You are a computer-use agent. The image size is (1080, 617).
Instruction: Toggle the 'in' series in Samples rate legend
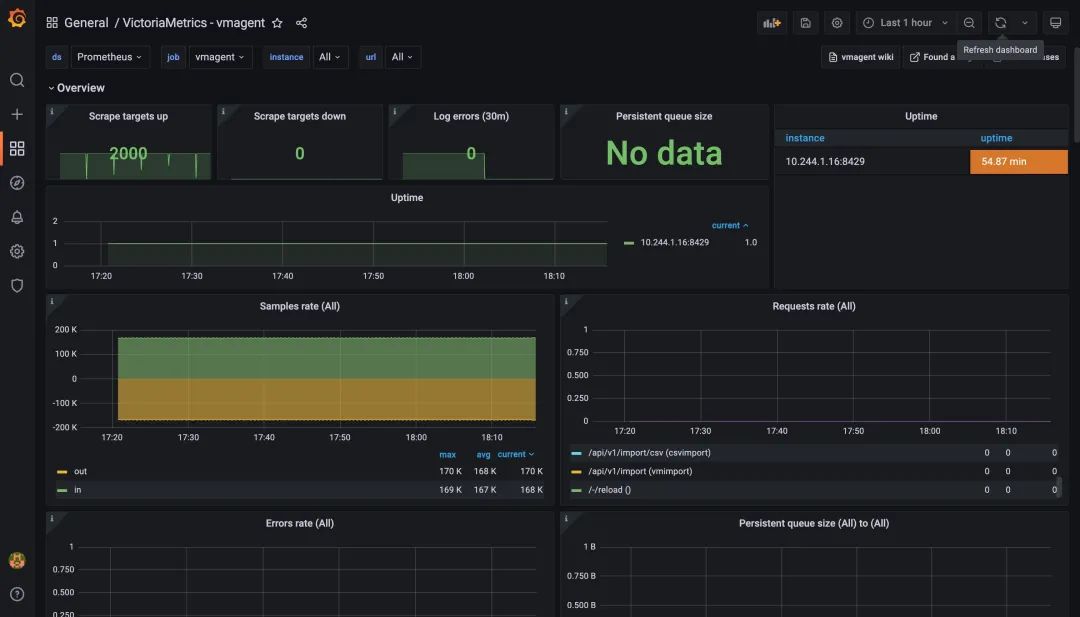tap(79, 490)
